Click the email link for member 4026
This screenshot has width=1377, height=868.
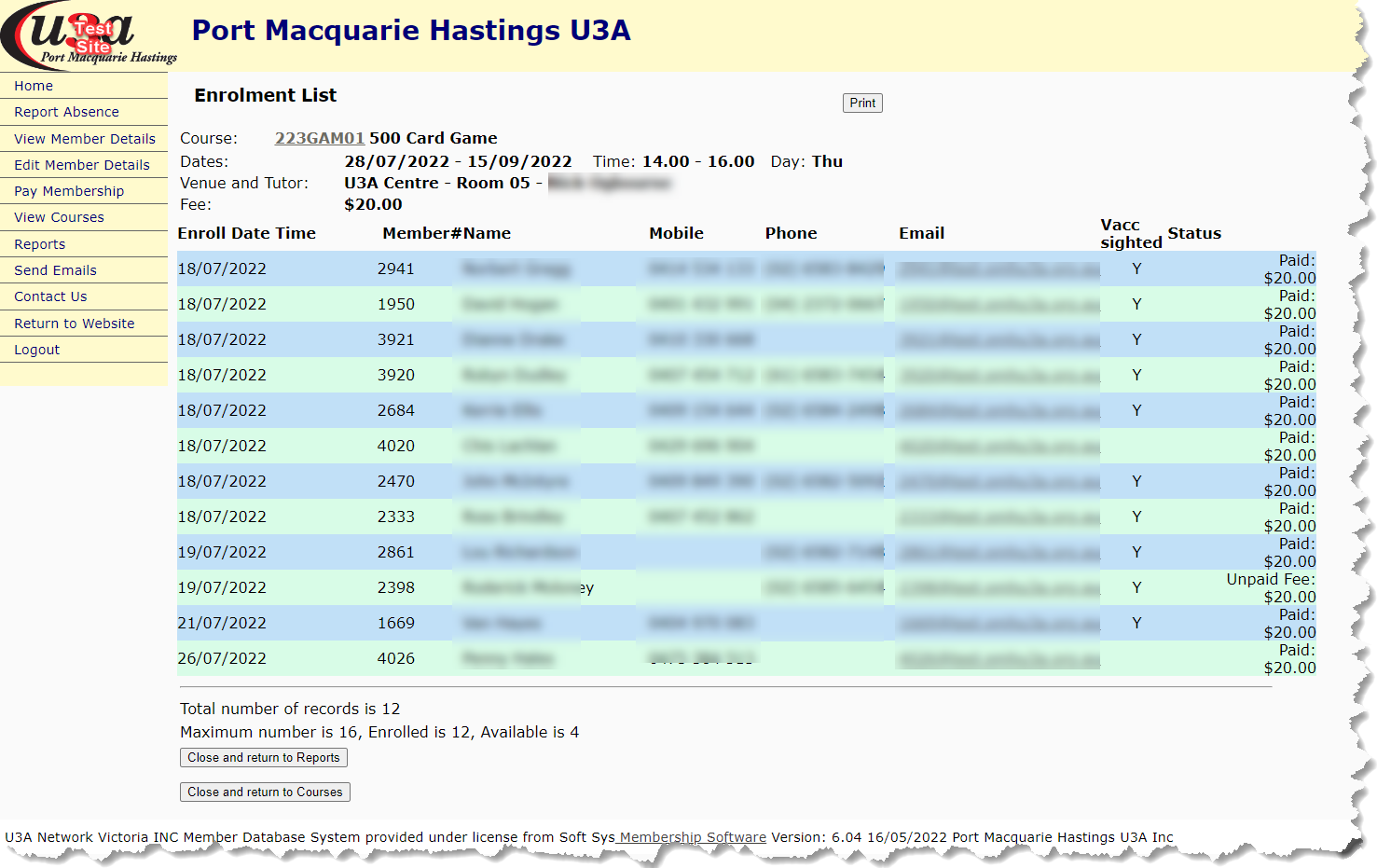pos(998,658)
